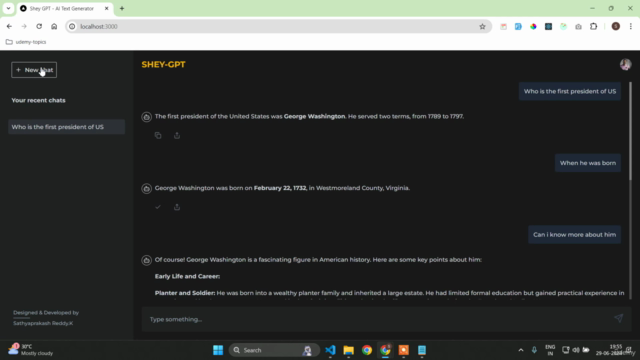Open the weather widget
Screen dimensions: 640x360
pos(31,350)
